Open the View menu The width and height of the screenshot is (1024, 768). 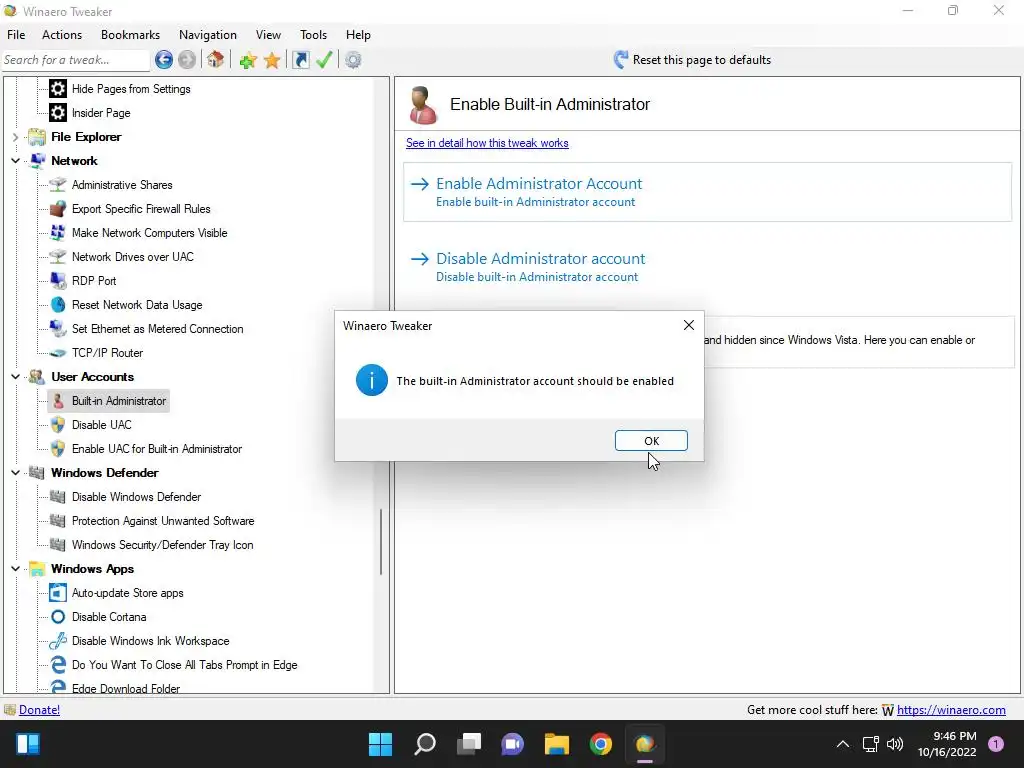(x=268, y=35)
